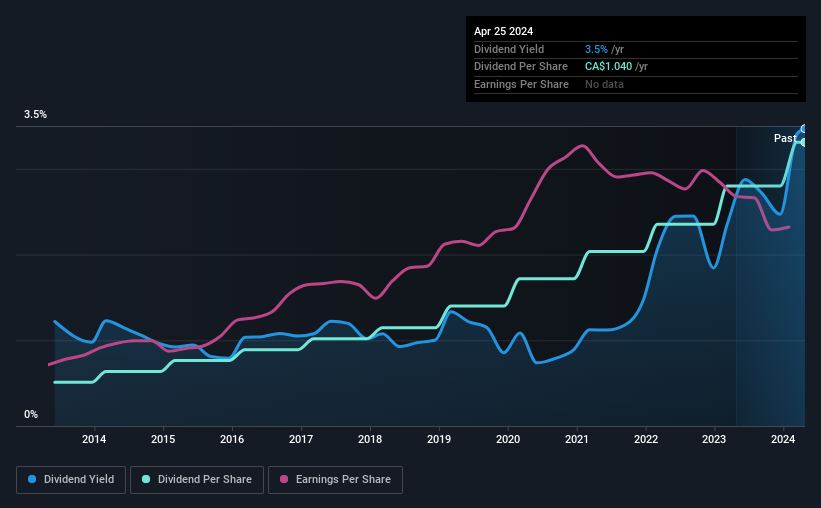Click the 0% y-axis label

31,415
